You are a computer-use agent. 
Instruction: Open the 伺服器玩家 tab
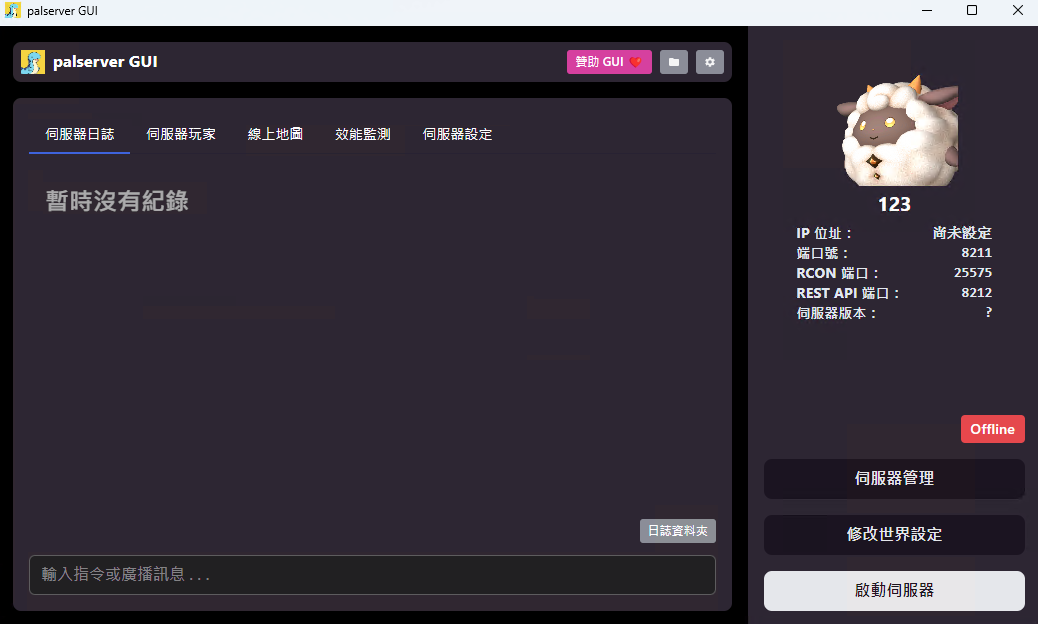point(181,134)
